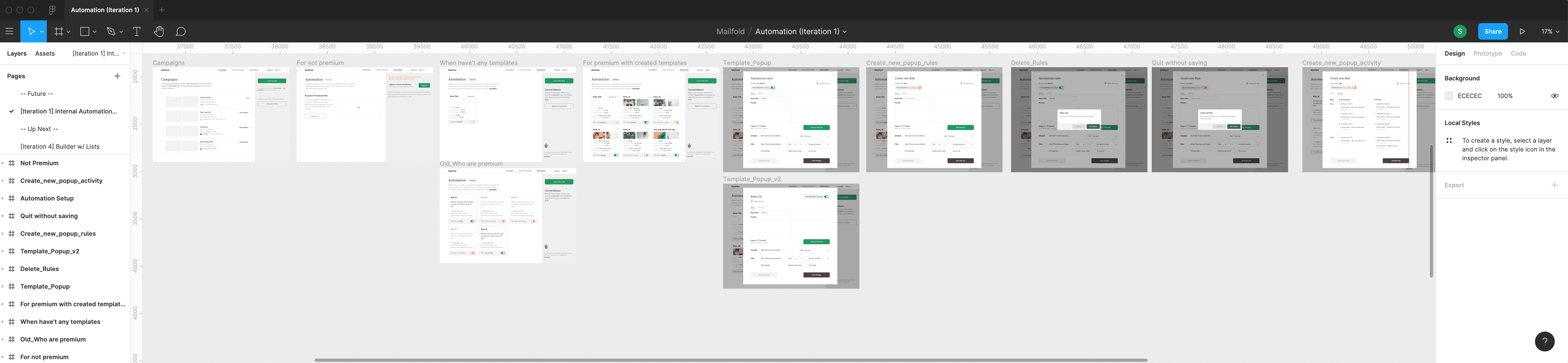
Task: Open the Figma home icon tab
Action: point(52,10)
